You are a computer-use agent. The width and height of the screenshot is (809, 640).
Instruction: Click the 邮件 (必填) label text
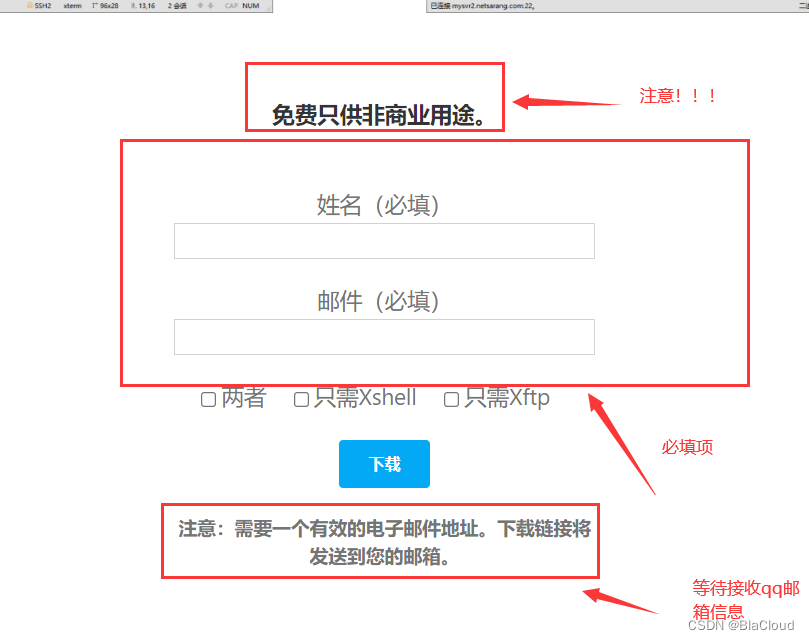tap(378, 301)
